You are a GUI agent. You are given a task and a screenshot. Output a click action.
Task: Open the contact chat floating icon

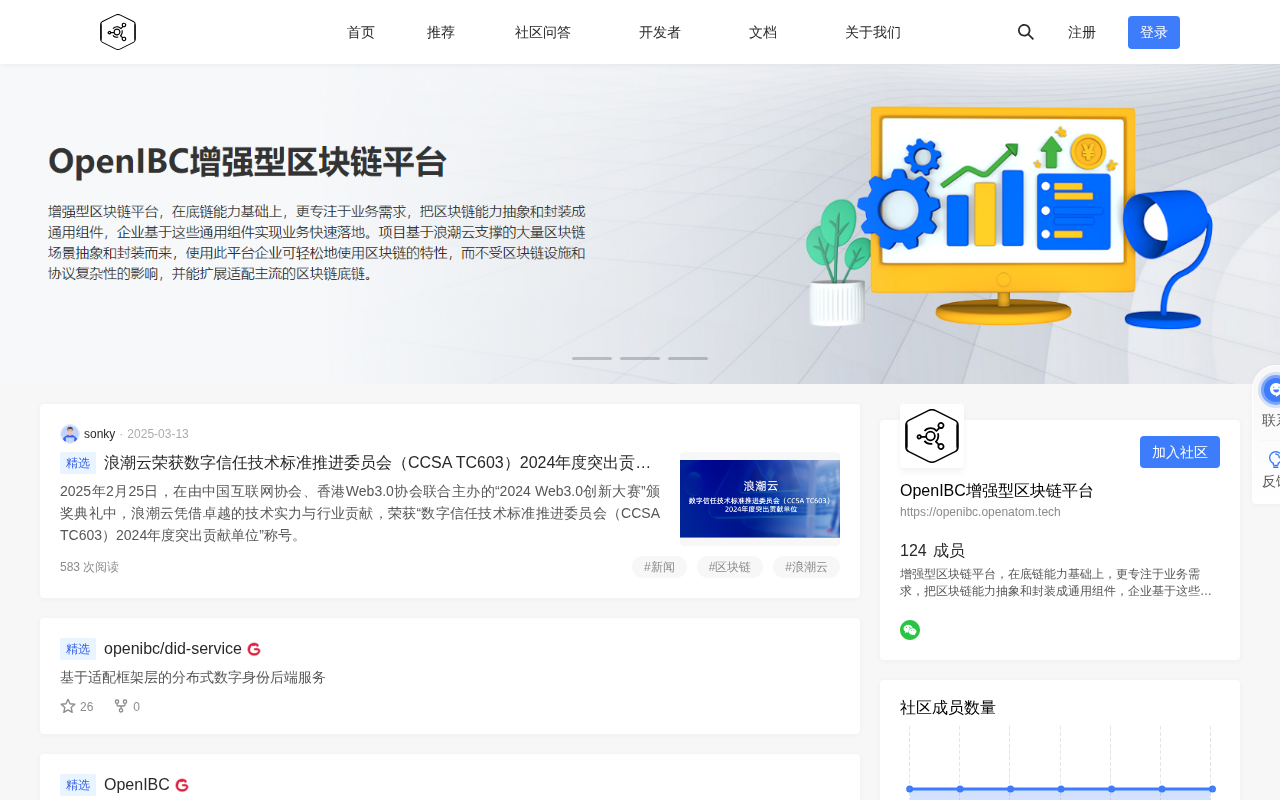(1272, 390)
